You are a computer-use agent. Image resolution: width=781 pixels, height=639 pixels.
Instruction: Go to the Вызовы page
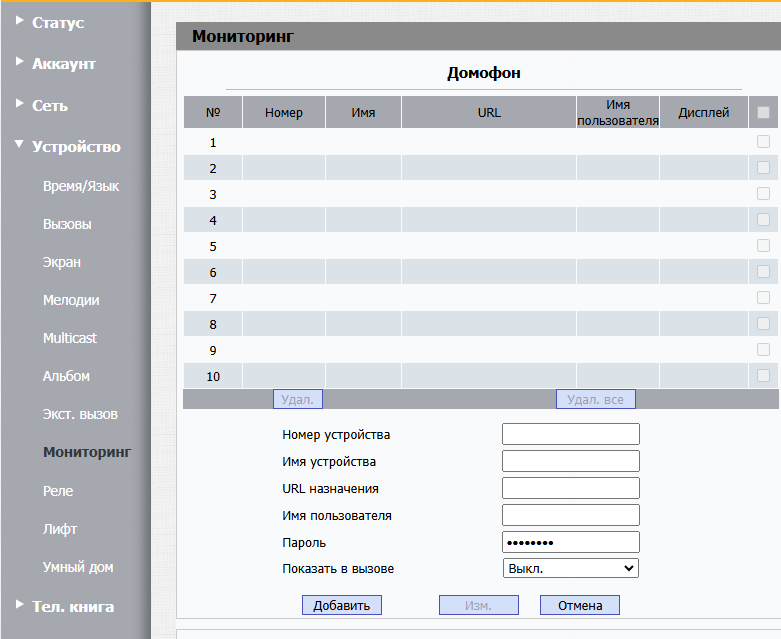click(67, 225)
